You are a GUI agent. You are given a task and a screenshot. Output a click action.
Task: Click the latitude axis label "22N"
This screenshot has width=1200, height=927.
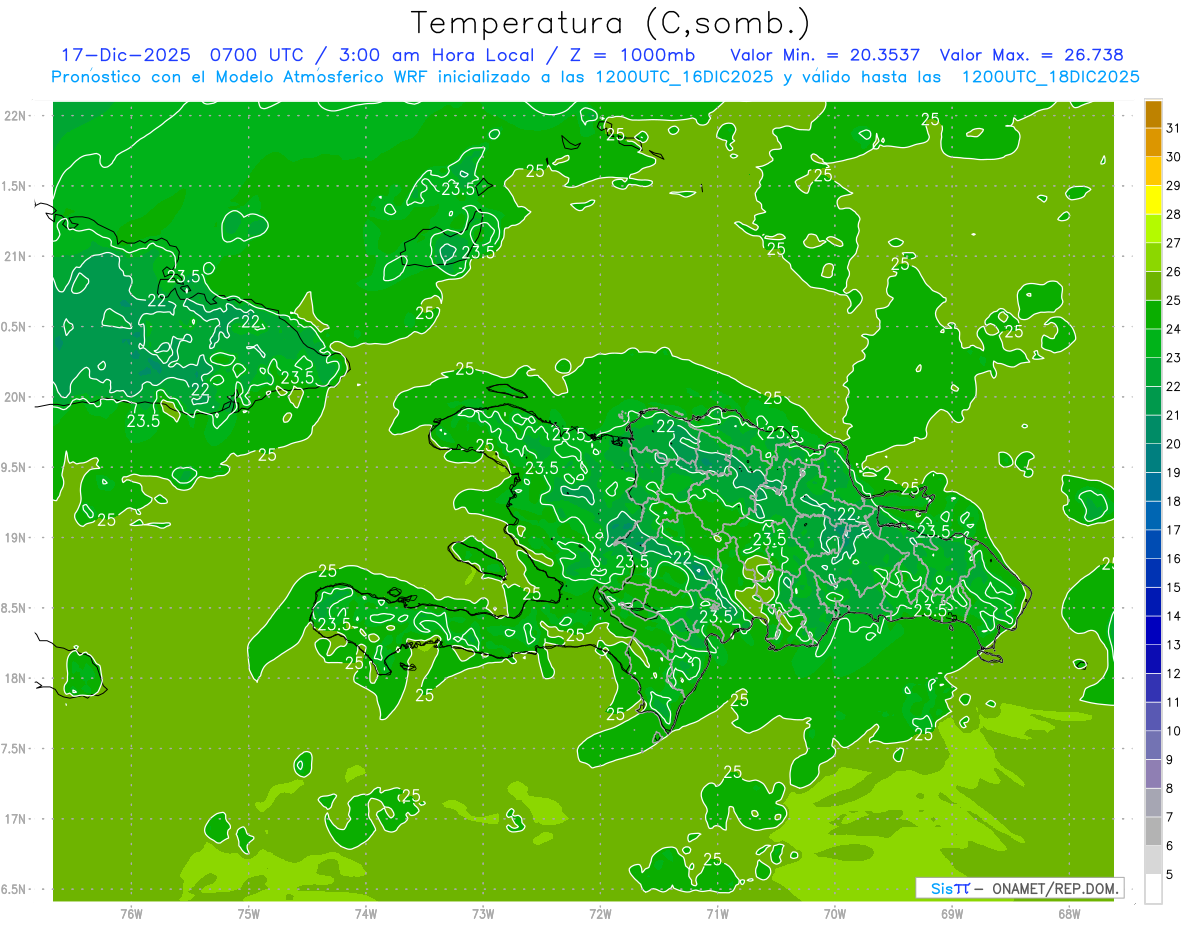click(x=14, y=116)
